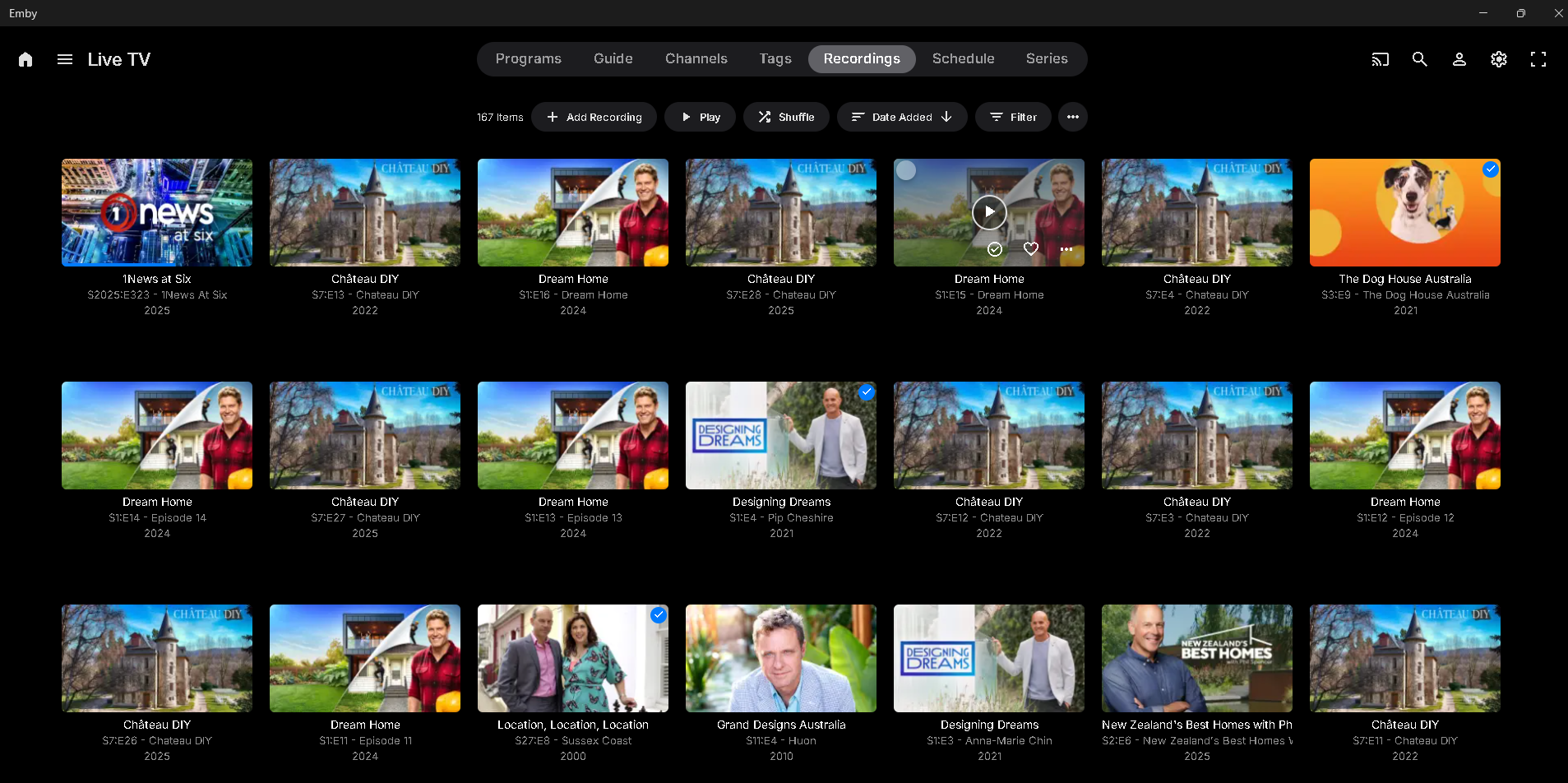The height and width of the screenshot is (783, 1568).
Task: Open the Channels tab
Action: [696, 59]
